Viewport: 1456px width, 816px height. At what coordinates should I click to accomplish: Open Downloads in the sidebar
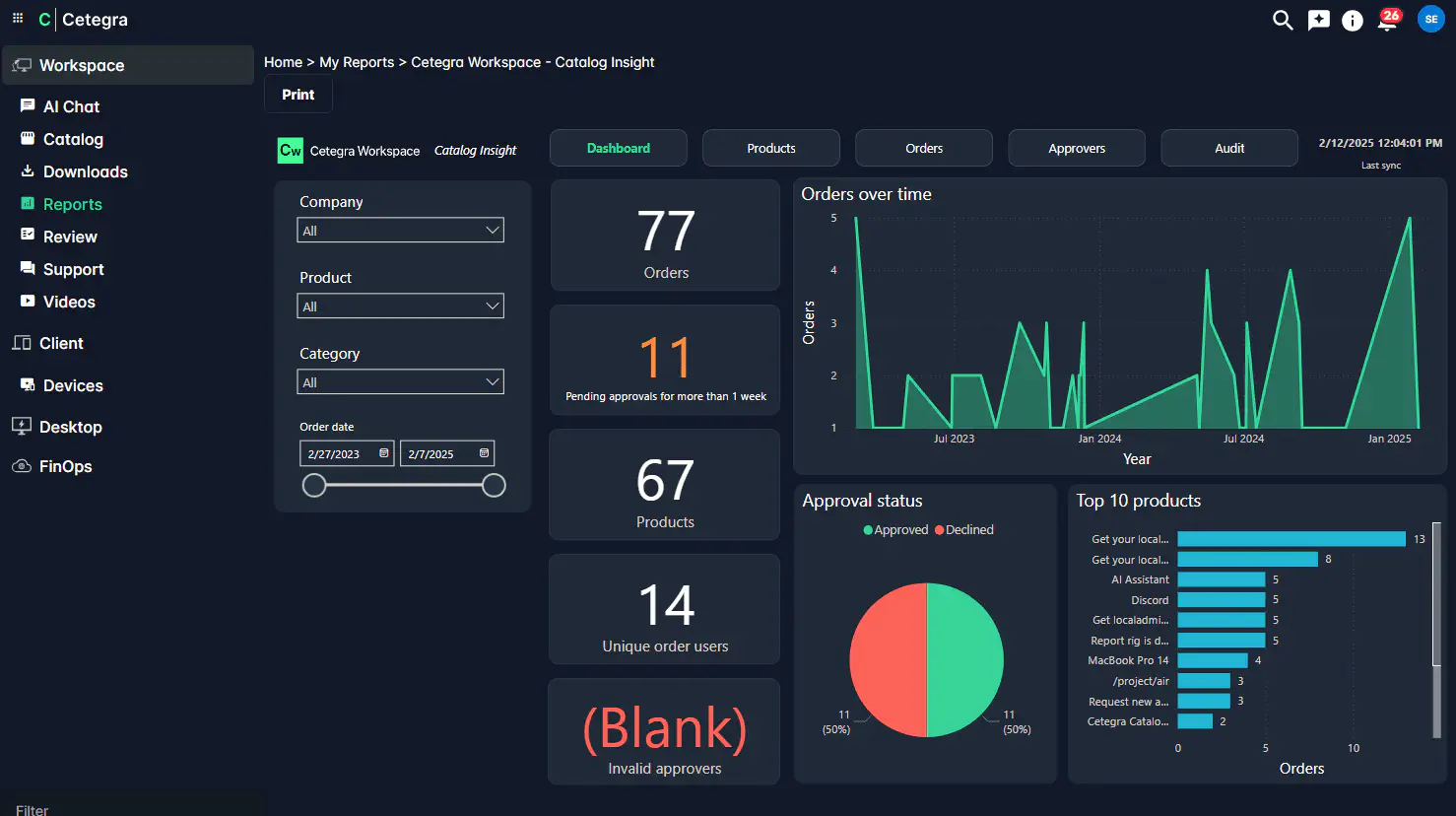[x=85, y=171]
